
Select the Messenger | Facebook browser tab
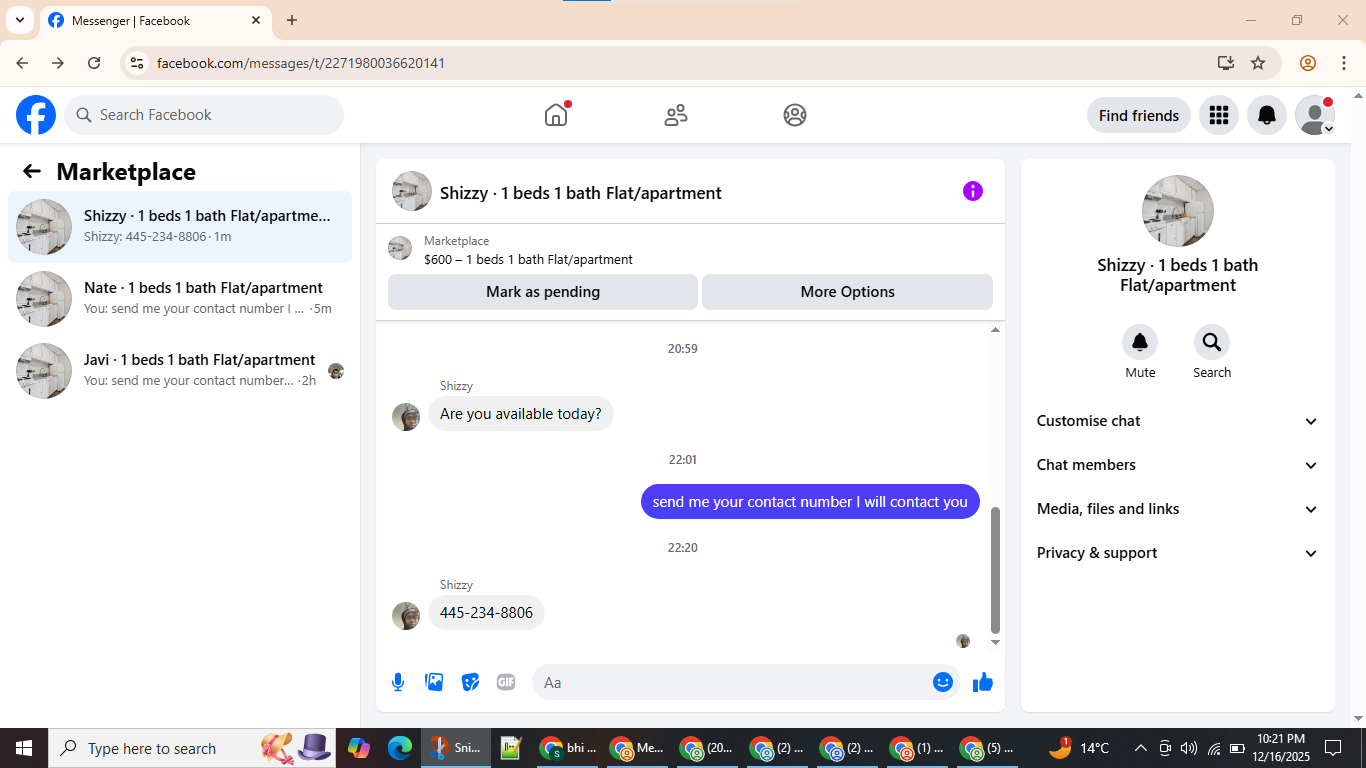[155, 20]
